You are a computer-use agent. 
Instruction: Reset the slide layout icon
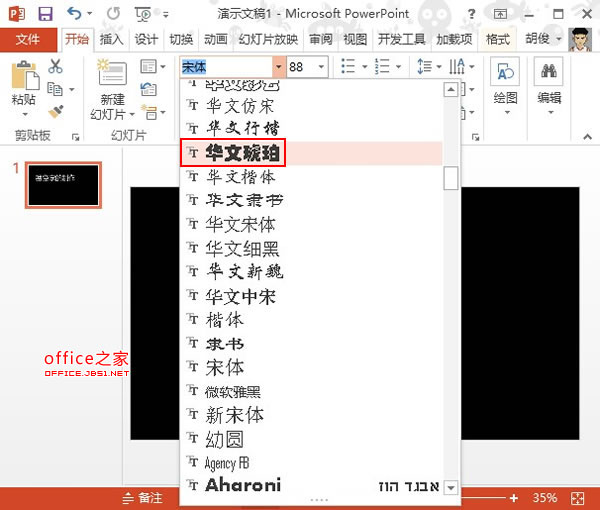[148, 89]
